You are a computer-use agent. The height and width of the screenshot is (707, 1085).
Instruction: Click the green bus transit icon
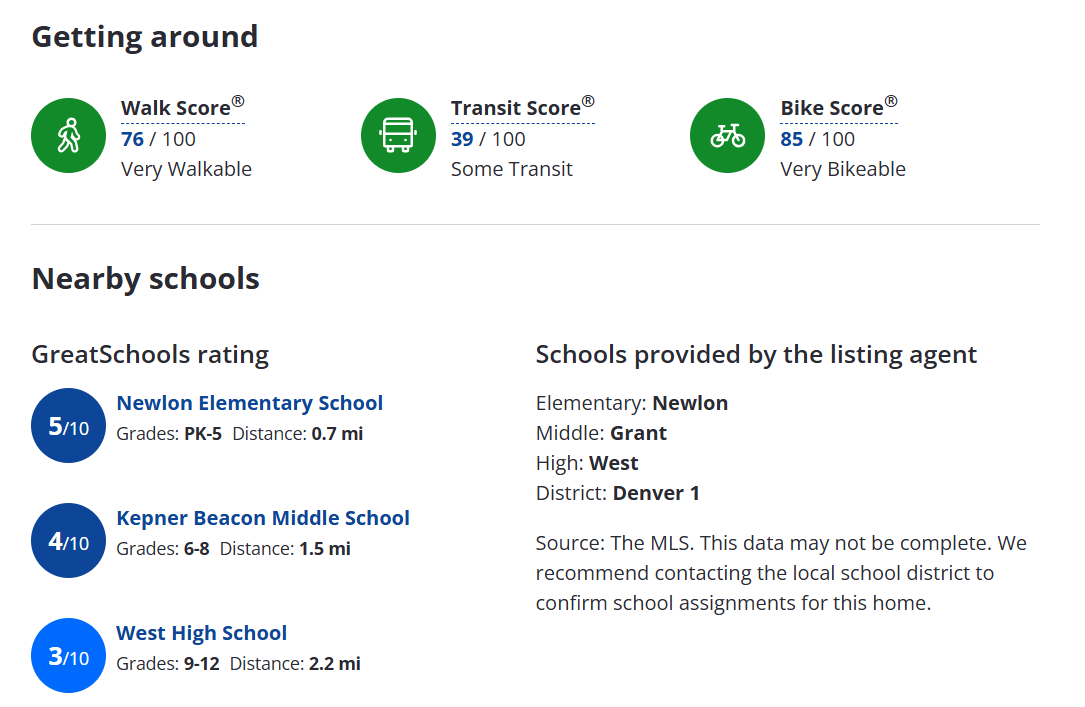pos(398,136)
